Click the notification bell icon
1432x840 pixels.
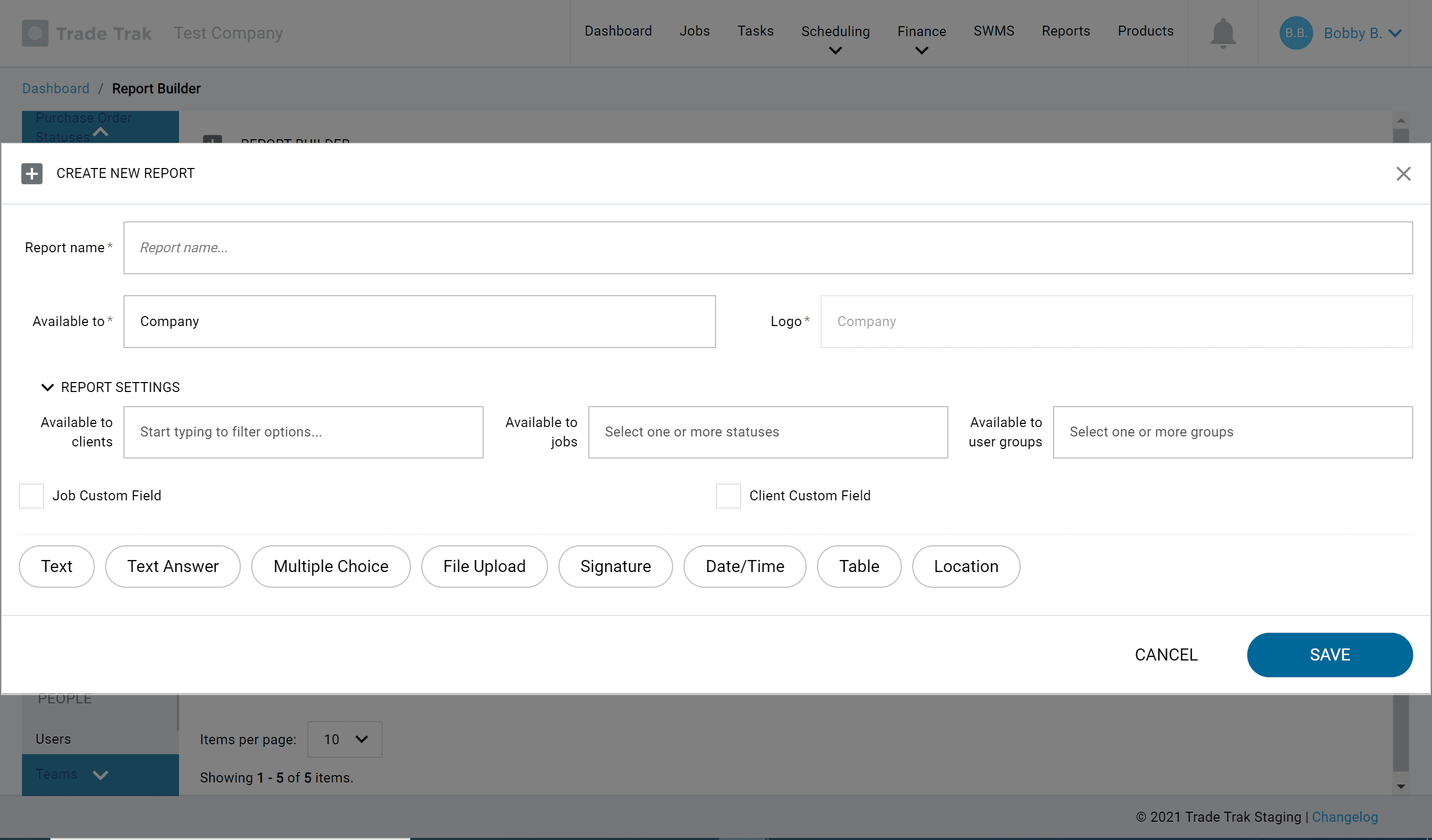tap(1223, 32)
